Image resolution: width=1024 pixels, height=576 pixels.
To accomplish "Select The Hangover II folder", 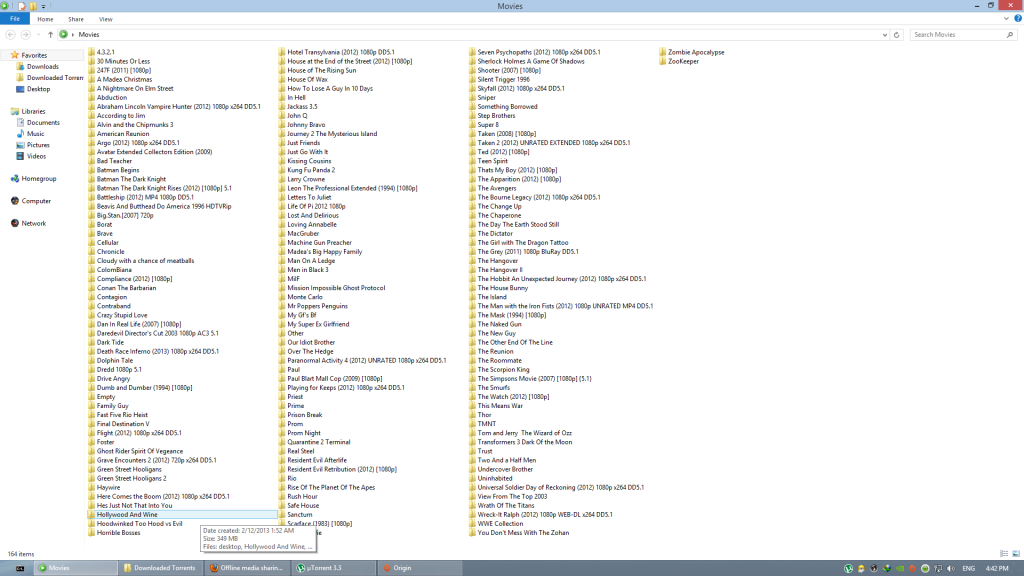I will [x=500, y=270].
